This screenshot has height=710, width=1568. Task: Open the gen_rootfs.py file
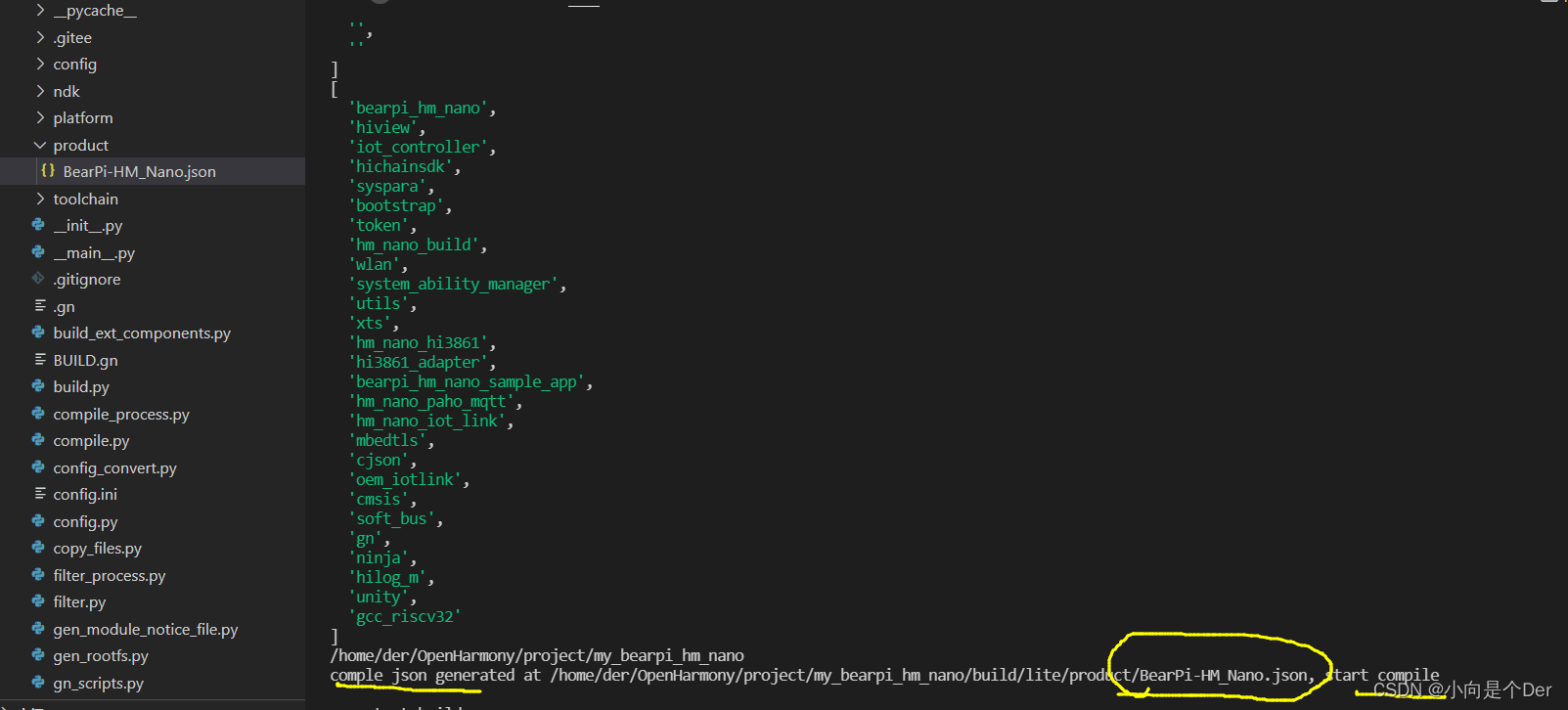tap(101, 656)
